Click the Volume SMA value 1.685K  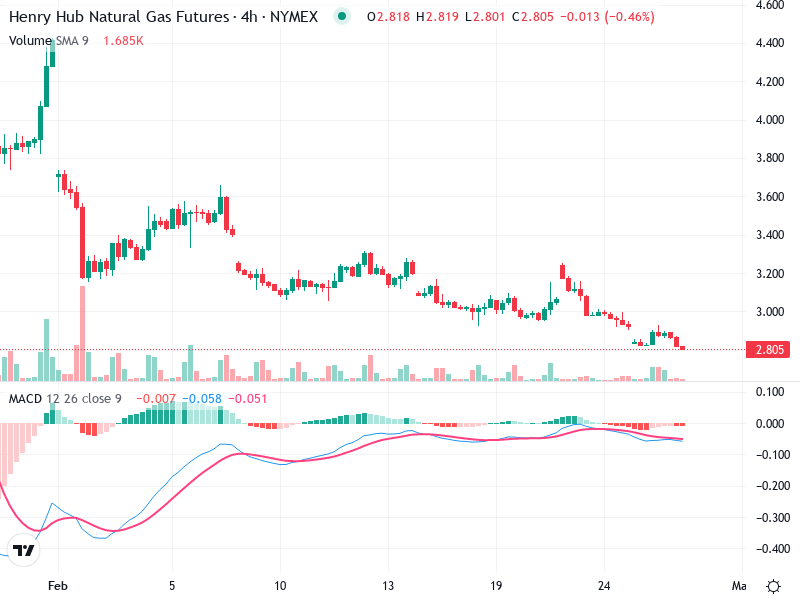pyautogui.click(x=126, y=40)
